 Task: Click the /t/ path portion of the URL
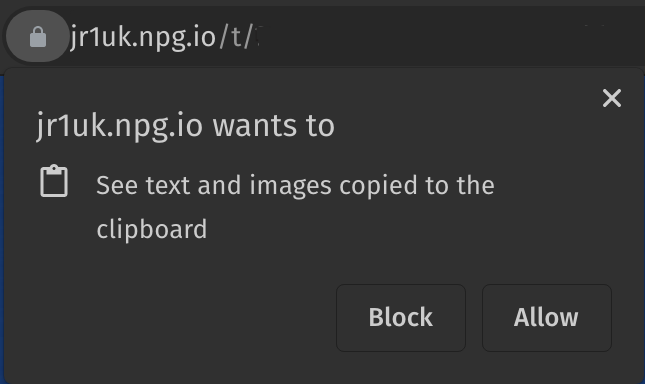236,37
